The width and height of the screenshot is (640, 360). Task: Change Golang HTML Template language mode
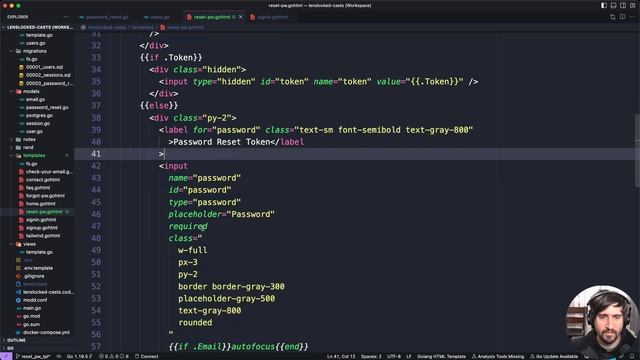pos(441,356)
